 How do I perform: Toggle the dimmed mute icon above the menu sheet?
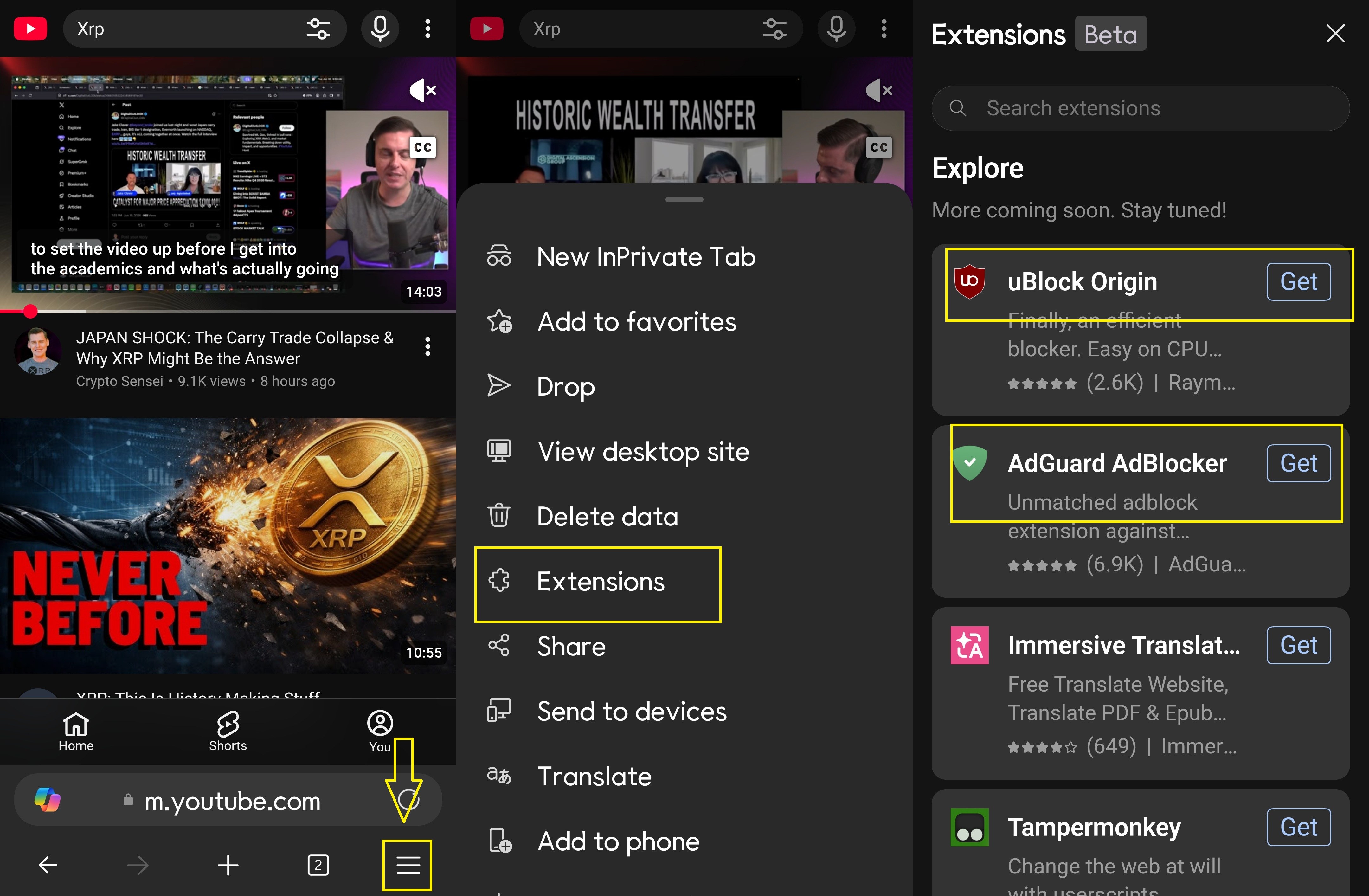(x=879, y=90)
